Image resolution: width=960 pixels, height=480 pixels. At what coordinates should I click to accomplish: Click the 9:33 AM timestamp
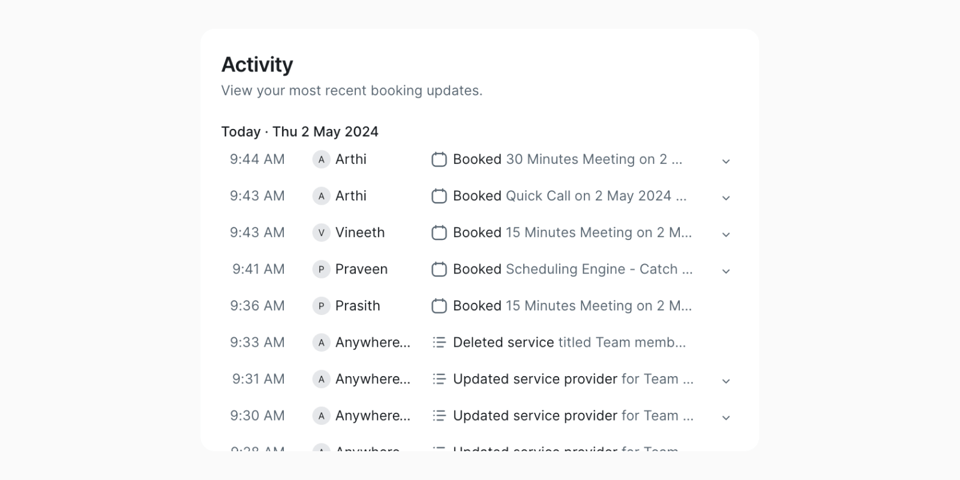pyautogui.click(x=257, y=342)
